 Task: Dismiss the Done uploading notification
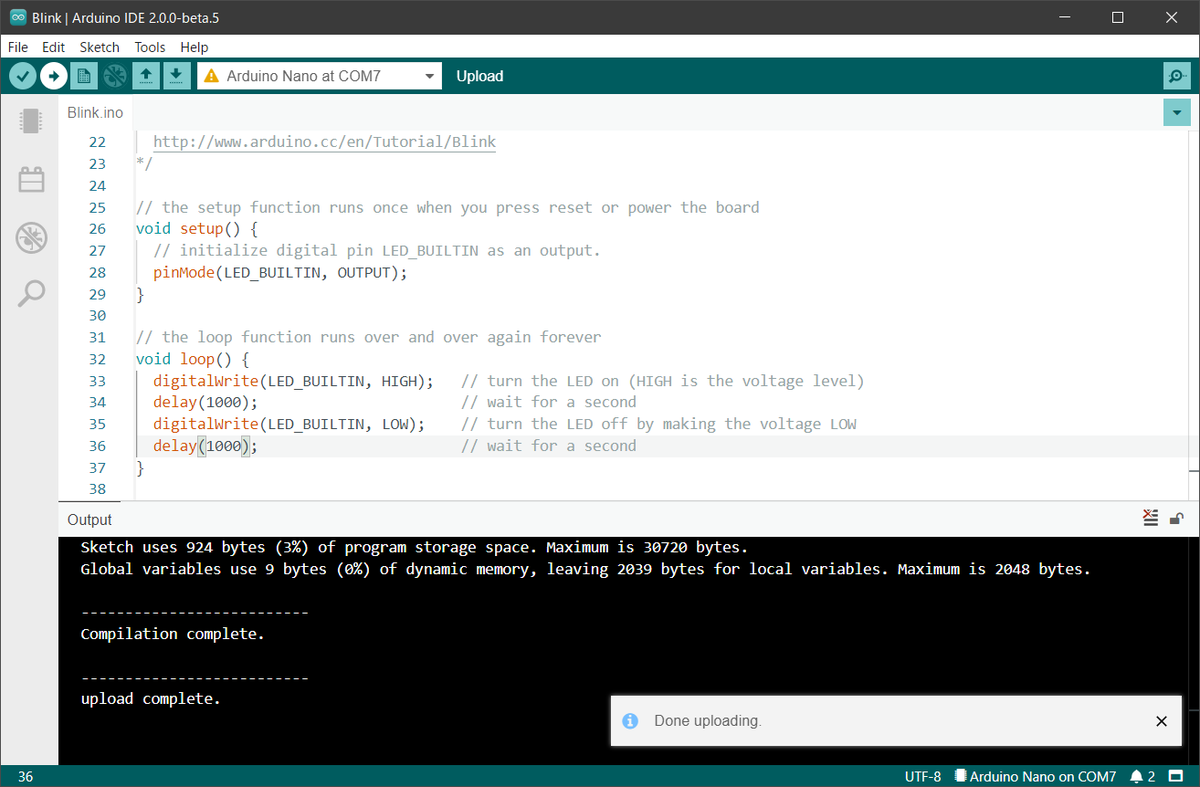(1161, 721)
